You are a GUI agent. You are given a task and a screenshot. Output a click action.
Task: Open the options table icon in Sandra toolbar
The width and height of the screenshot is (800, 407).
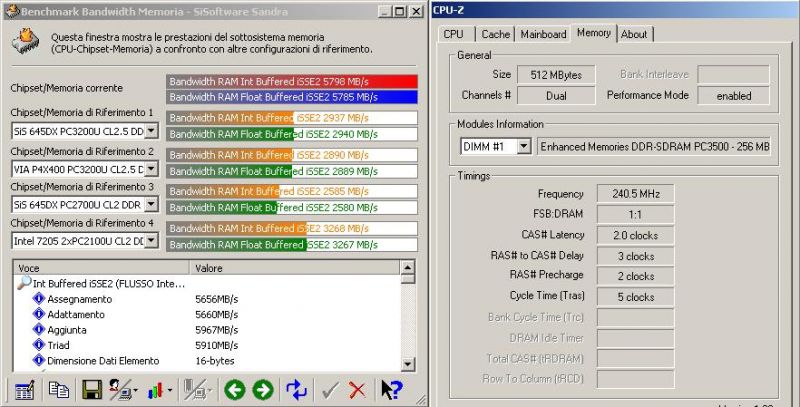coord(24,391)
